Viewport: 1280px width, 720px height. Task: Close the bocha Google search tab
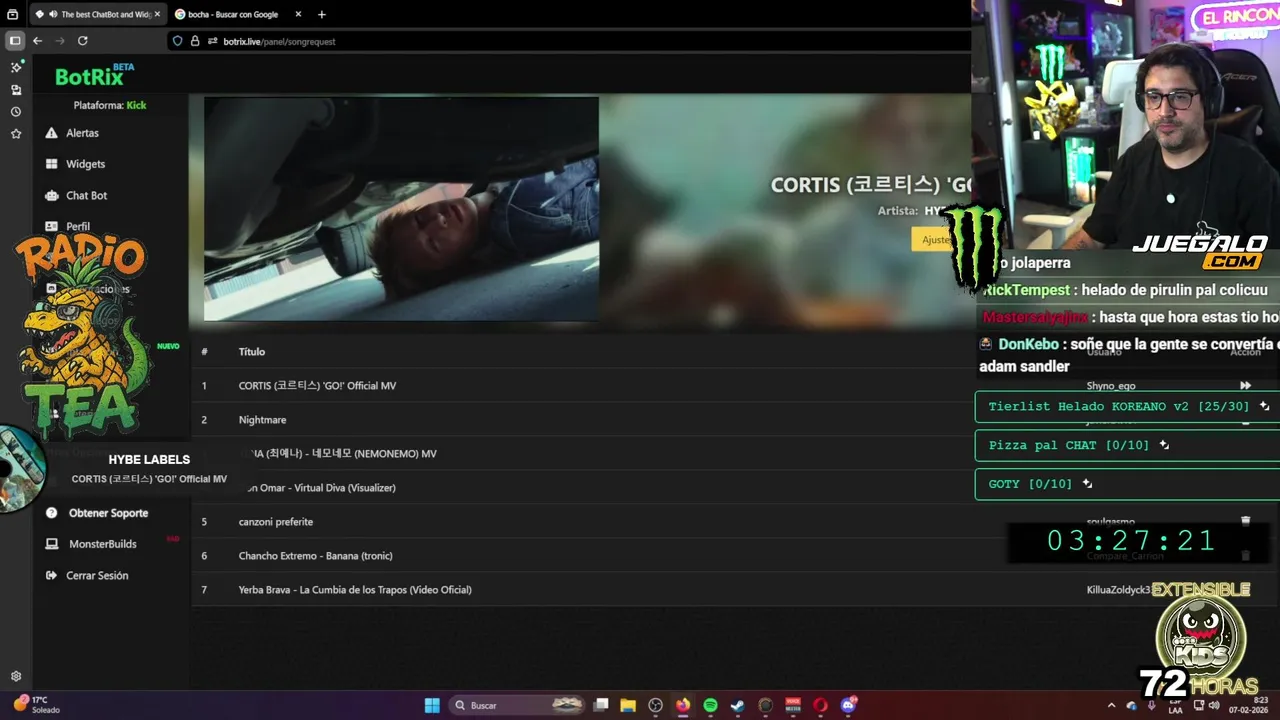click(x=298, y=14)
